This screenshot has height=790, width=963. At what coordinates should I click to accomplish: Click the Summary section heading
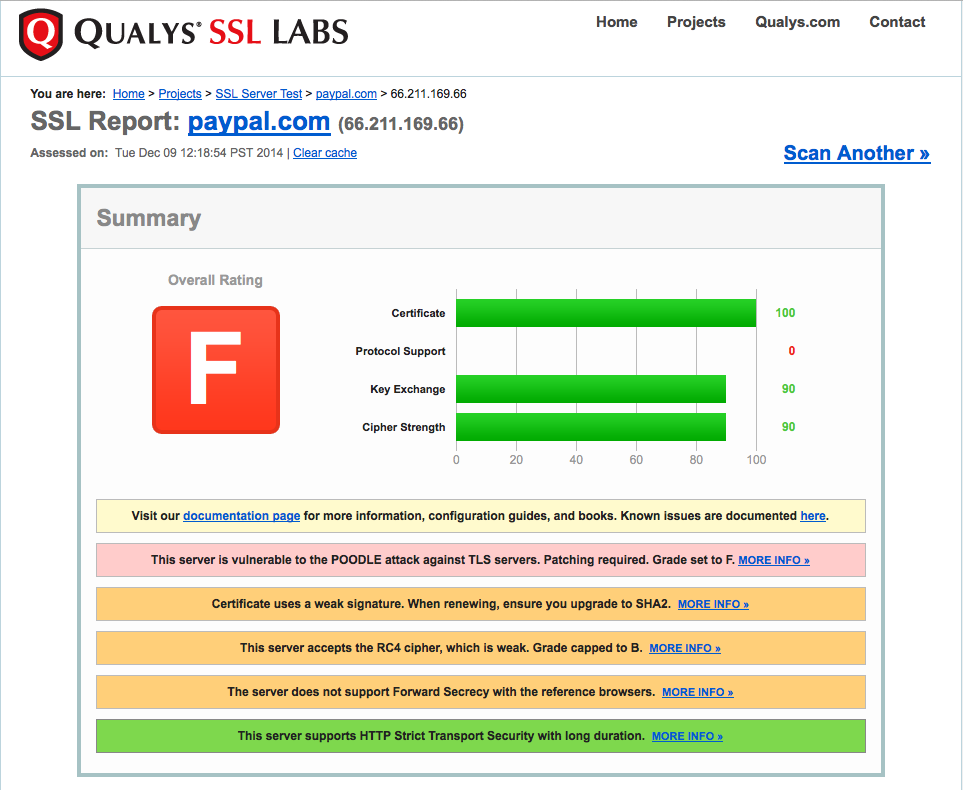click(x=149, y=218)
